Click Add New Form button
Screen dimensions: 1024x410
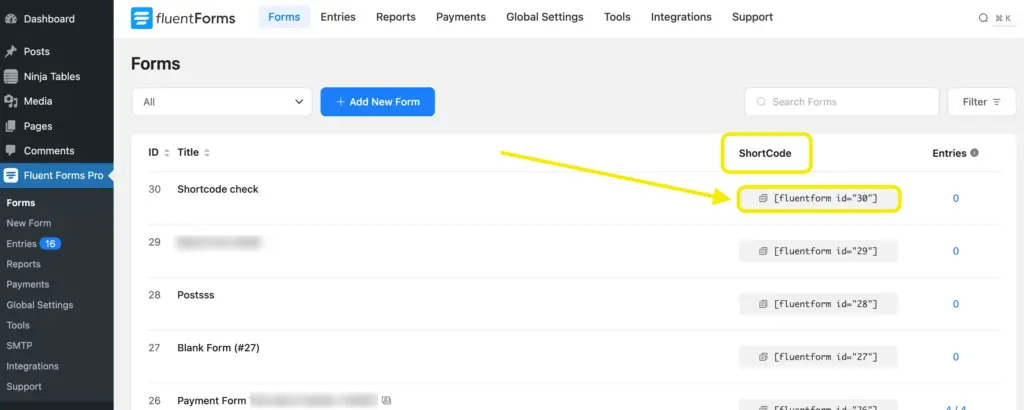pos(377,102)
